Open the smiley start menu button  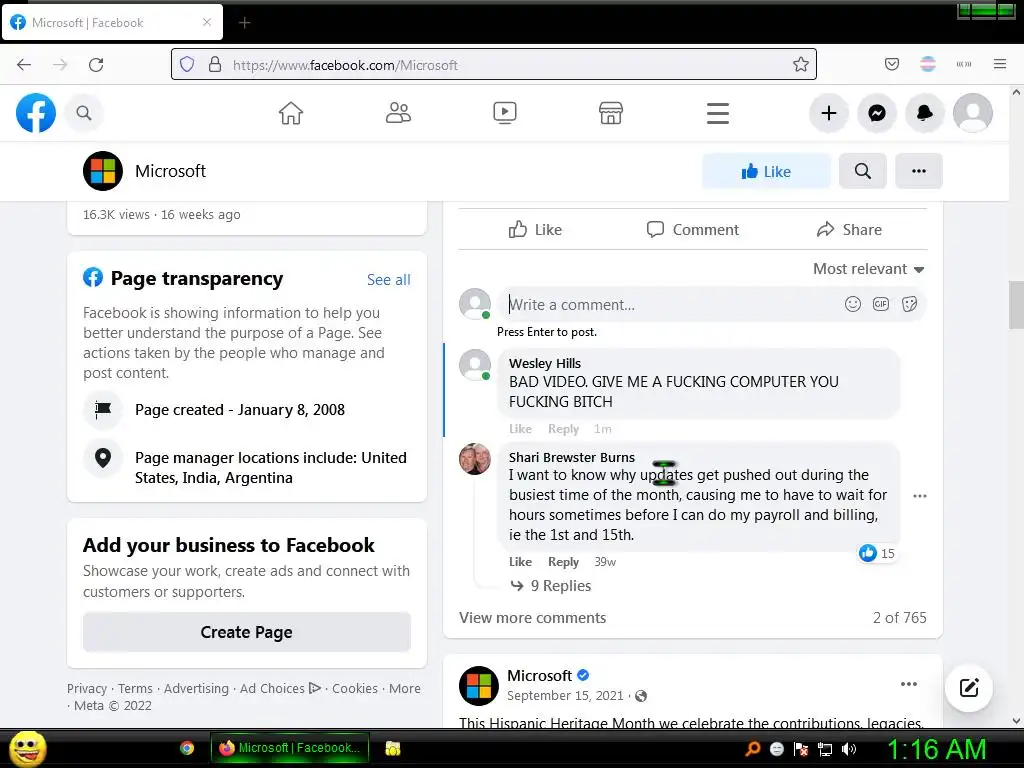click(x=27, y=748)
